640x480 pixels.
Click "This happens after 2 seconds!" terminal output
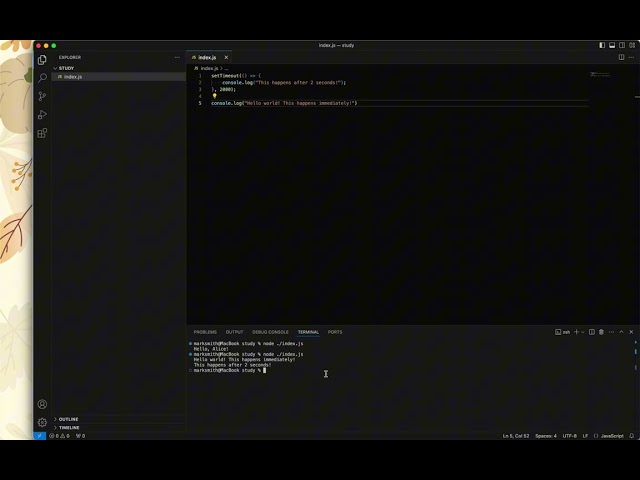tap(232, 365)
